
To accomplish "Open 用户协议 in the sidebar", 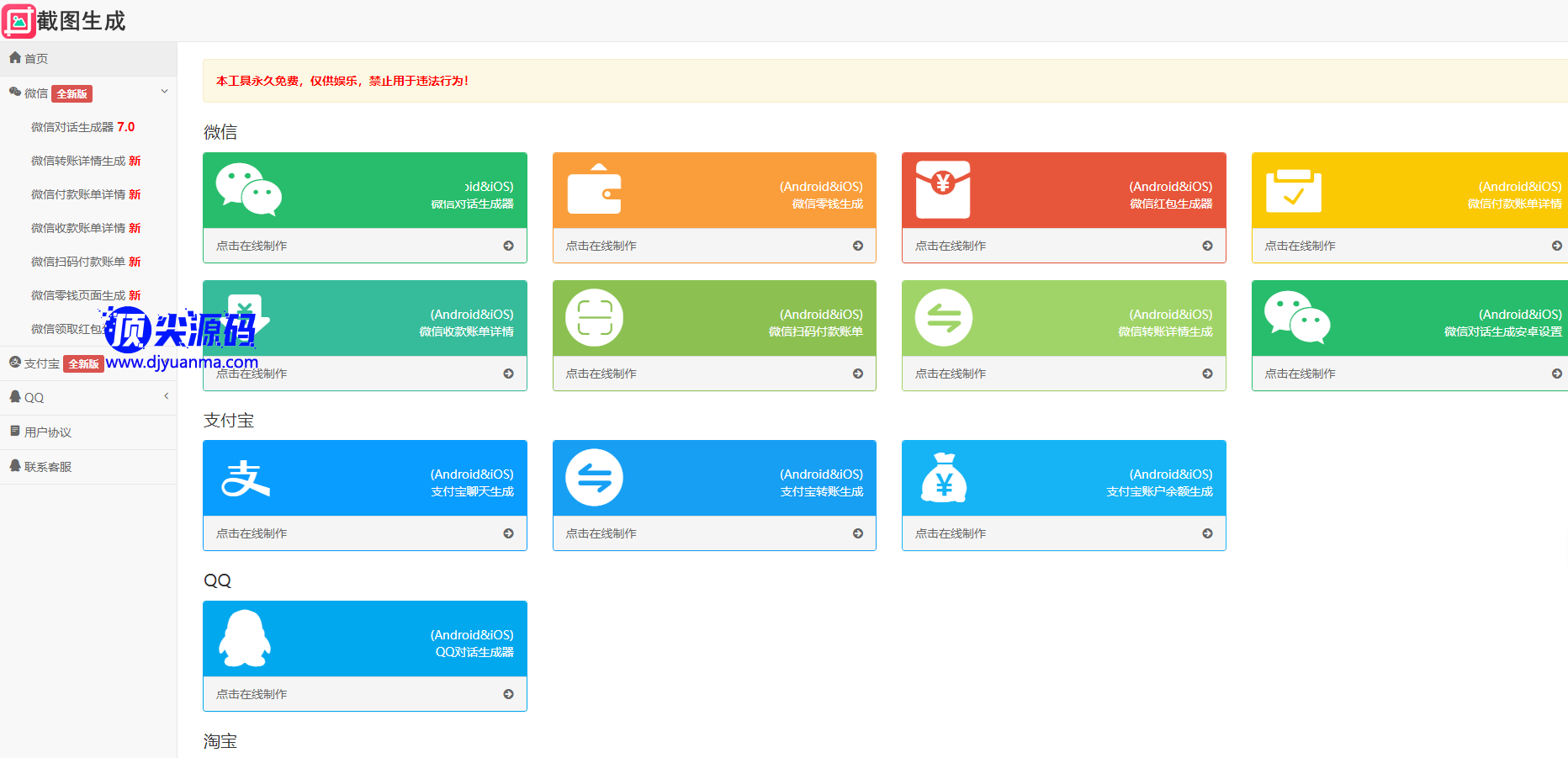I will tap(47, 432).
